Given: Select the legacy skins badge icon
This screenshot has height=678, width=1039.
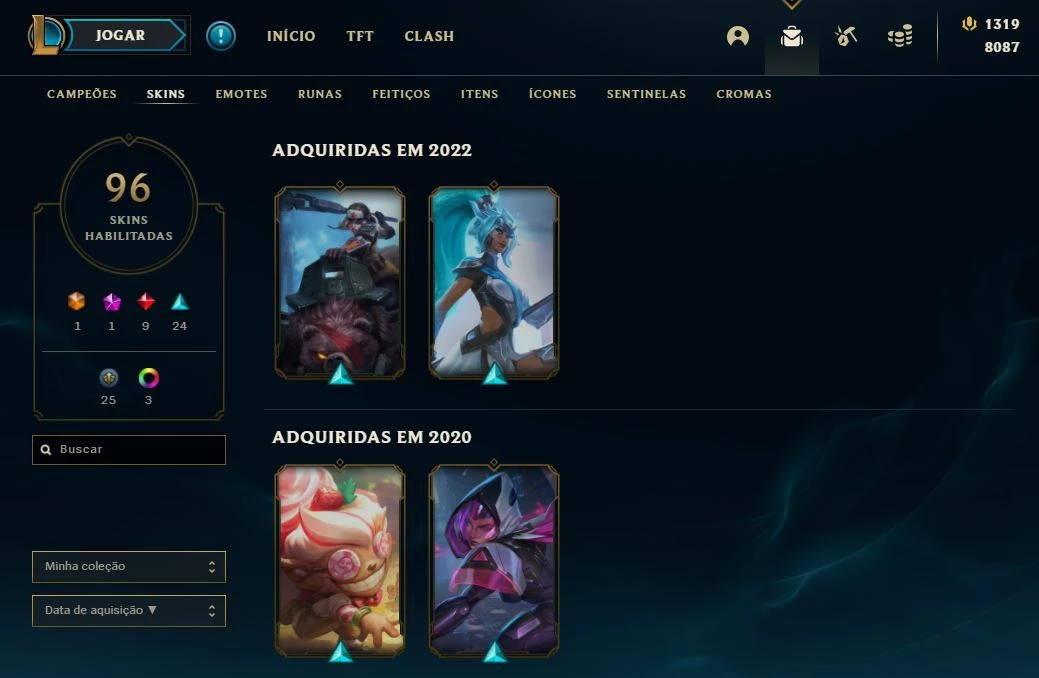Looking at the screenshot, I should [109, 378].
